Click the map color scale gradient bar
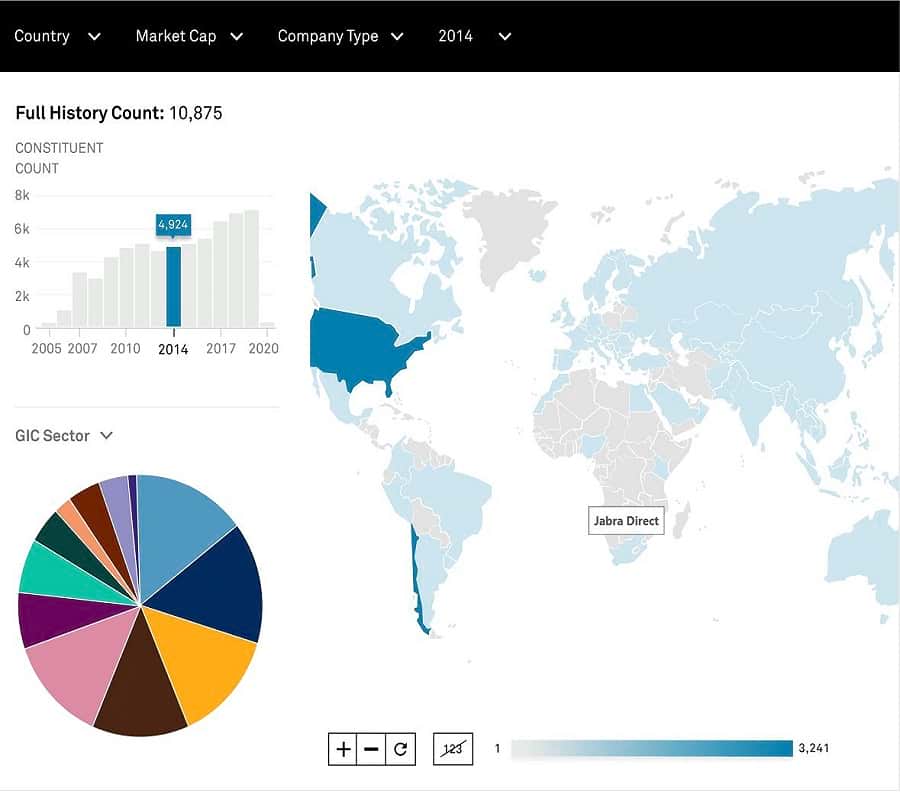This screenshot has height=792, width=900. point(651,748)
